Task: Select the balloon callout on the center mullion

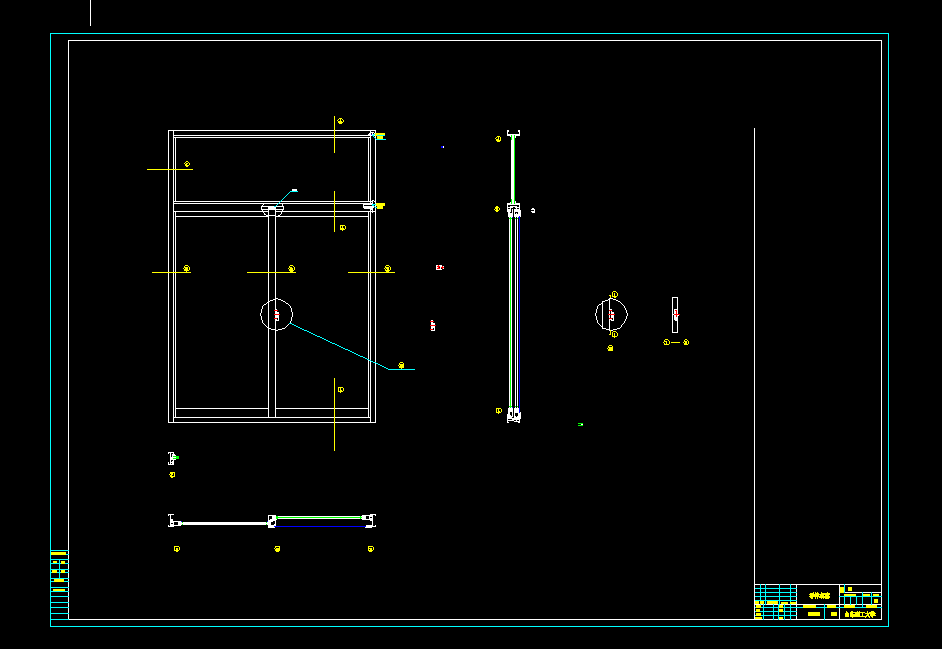Action: coord(291,268)
